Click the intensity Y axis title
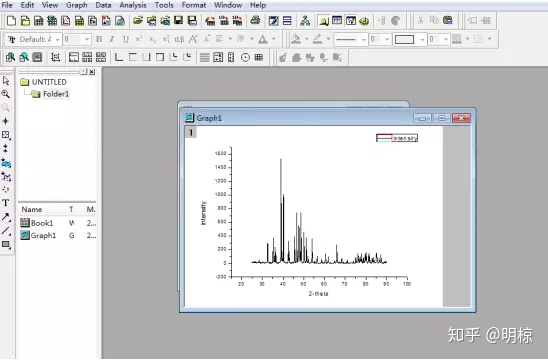The width and height of the screenshot is (548, 360). click(x=203, y=213)
